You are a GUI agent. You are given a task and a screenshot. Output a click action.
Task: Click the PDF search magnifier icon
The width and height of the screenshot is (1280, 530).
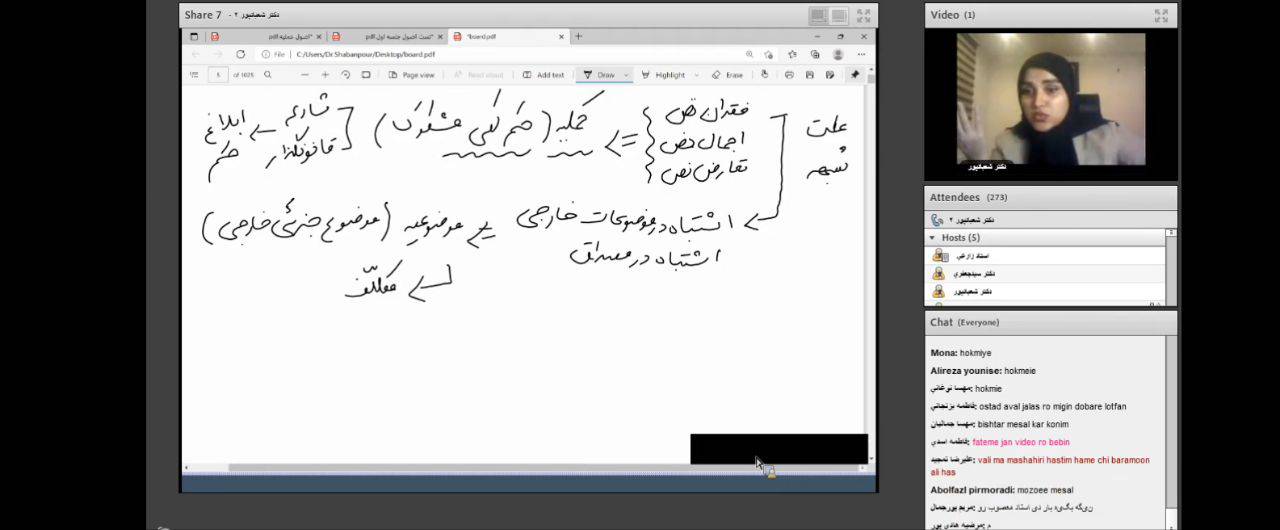pos(267,75)
